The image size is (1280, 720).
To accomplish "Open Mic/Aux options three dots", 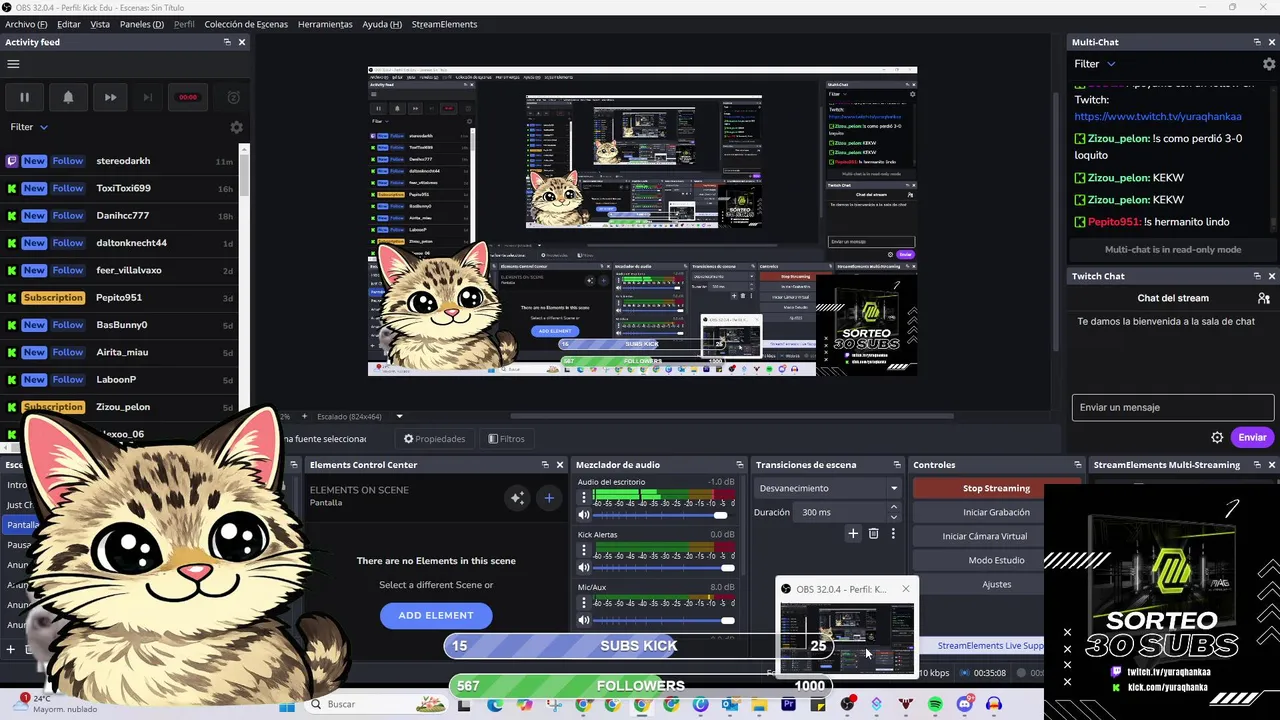I will (x=584, y=602).
